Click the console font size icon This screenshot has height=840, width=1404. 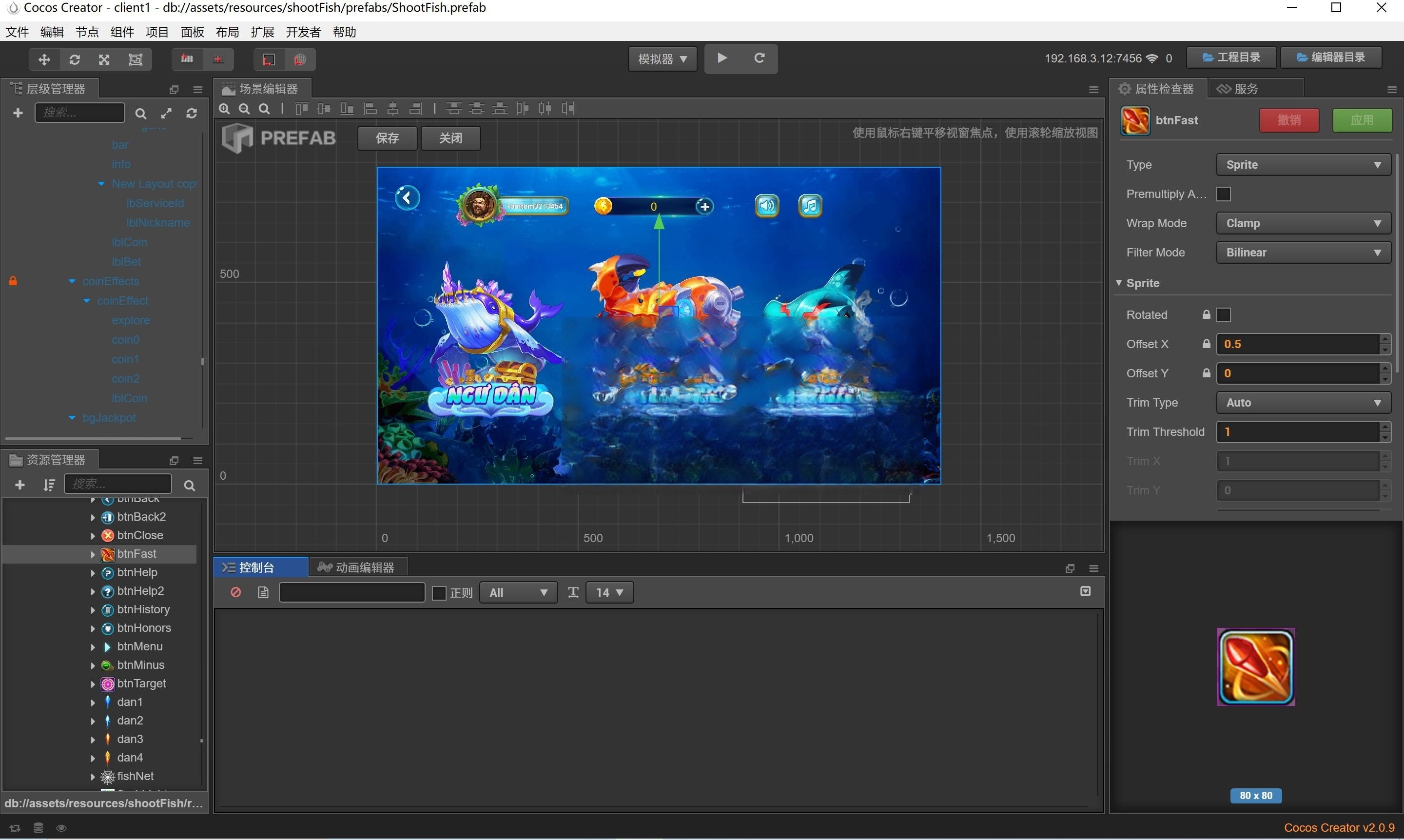[x=573, y=592]
